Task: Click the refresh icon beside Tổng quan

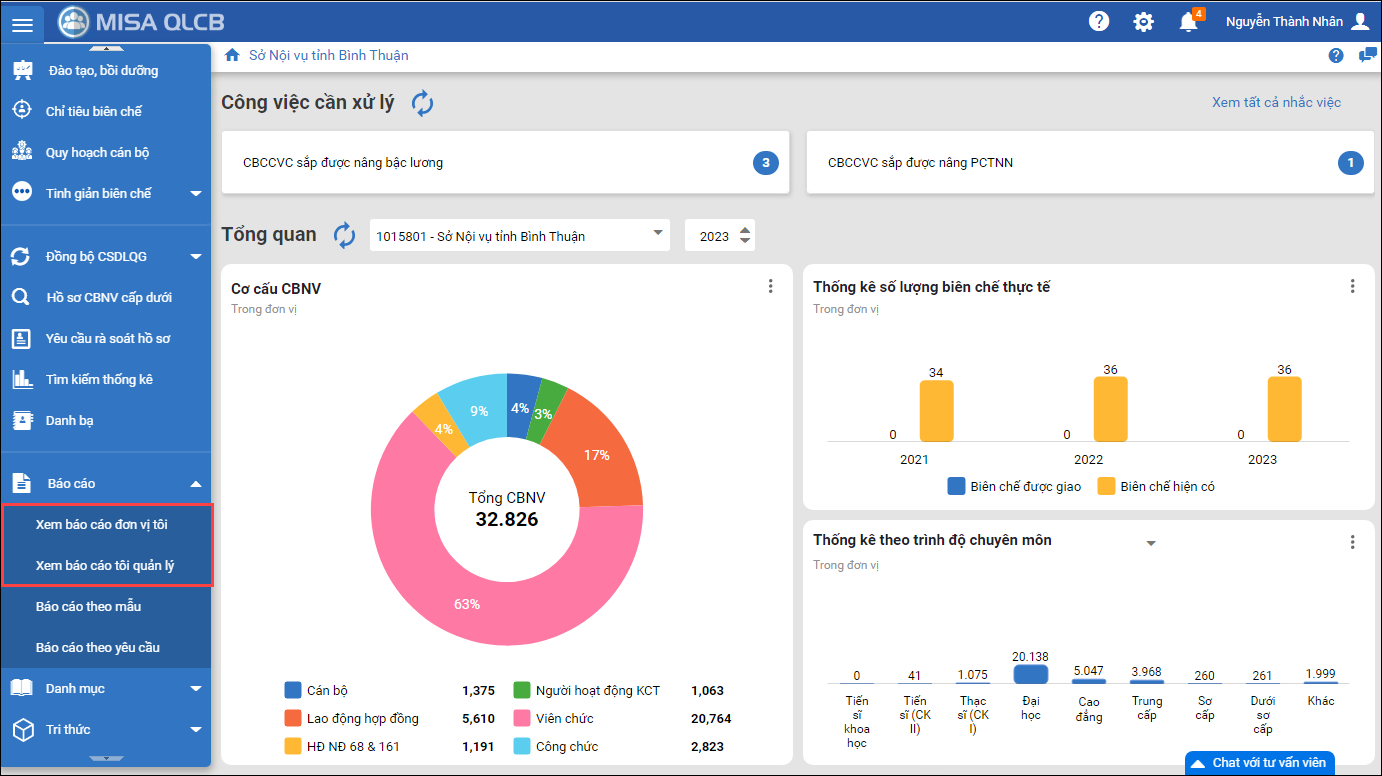Action: [344, 236]
